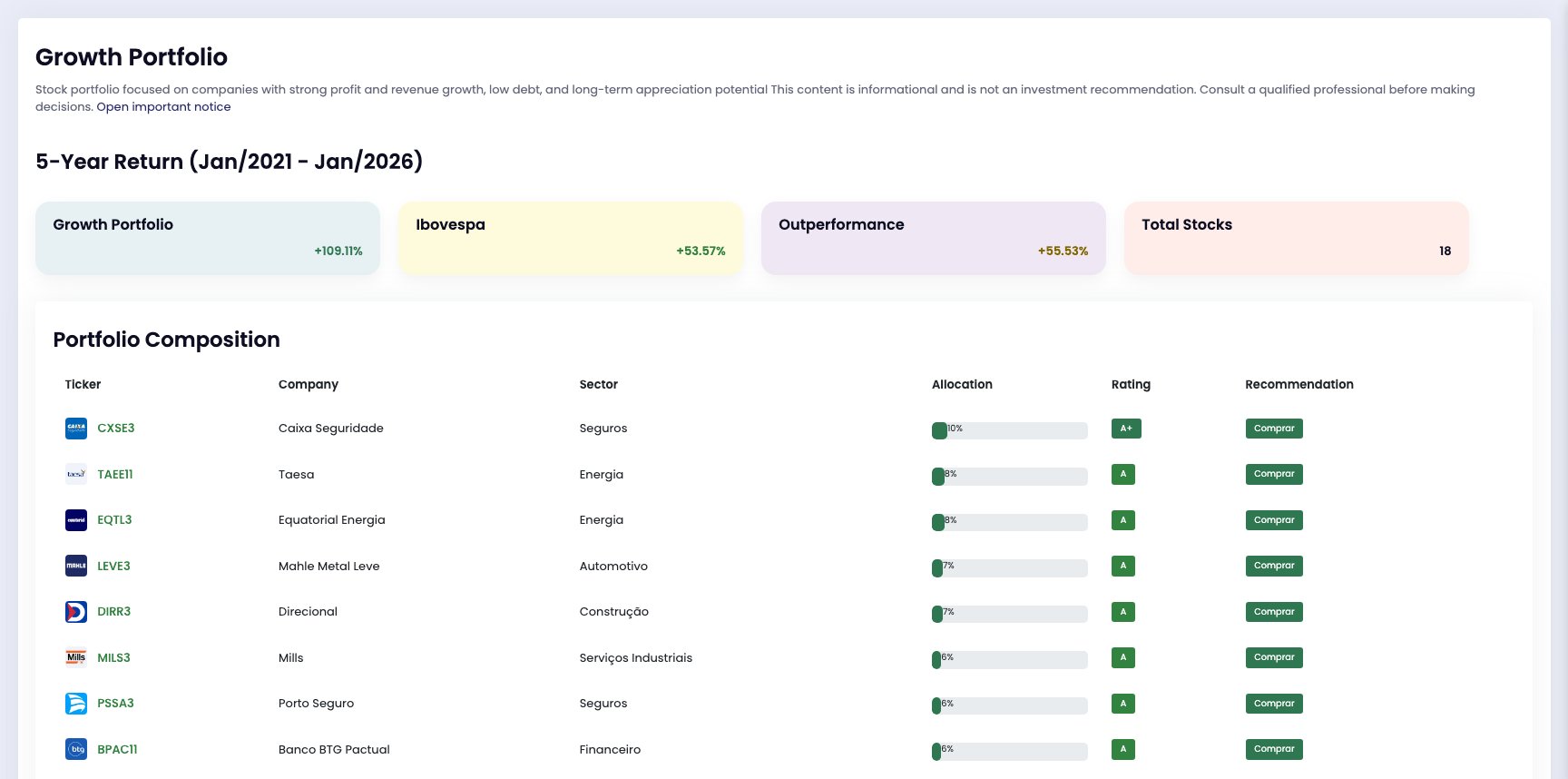Select the MILS3 ticker
This screenshot has height=779, width=1568.
(113, 657)
